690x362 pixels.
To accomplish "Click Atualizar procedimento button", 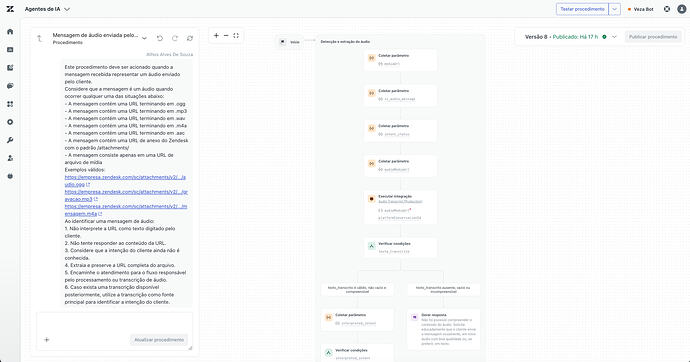I will (159, 340).
